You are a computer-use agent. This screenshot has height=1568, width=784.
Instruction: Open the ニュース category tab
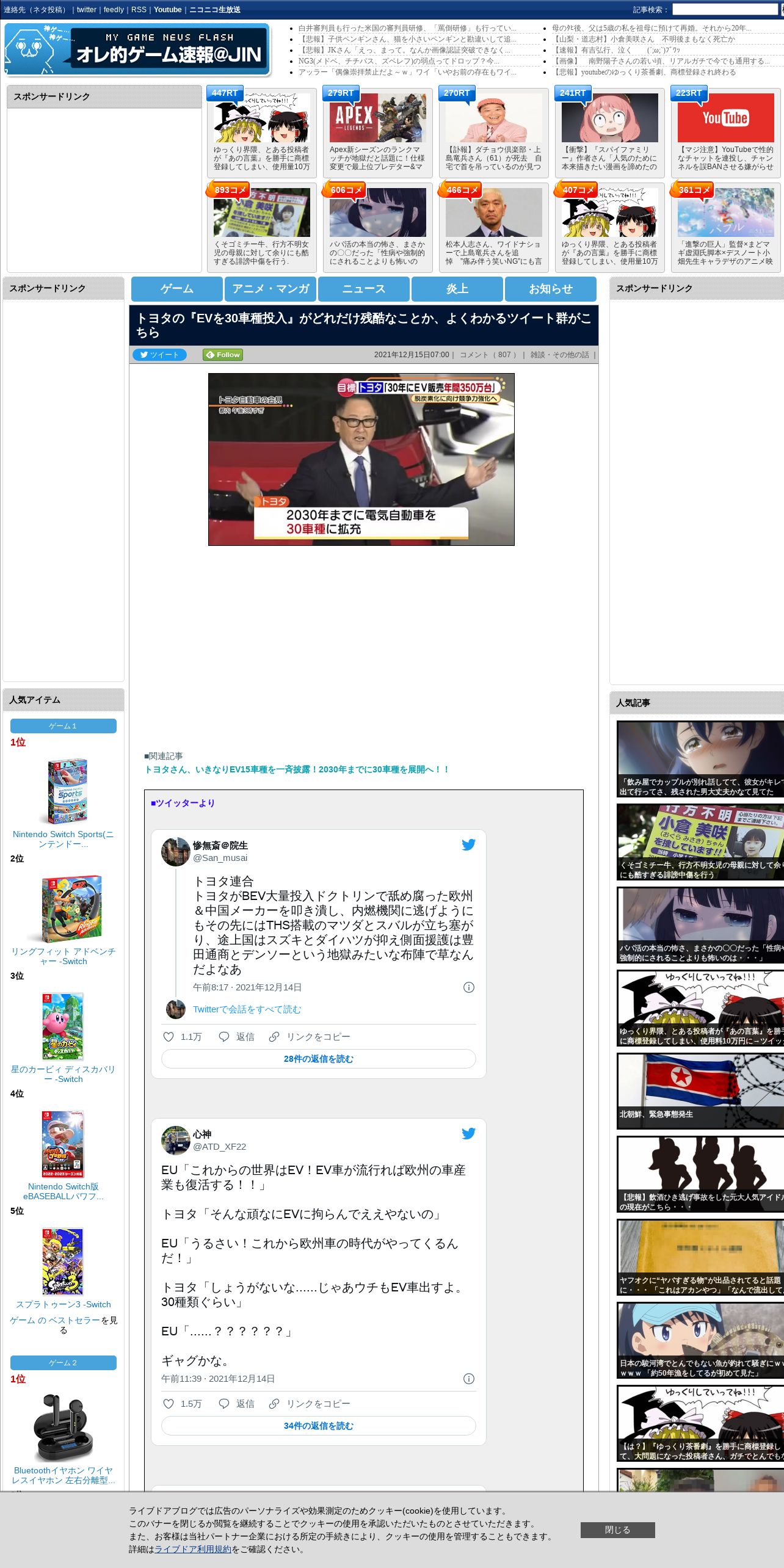pos(364,289)
